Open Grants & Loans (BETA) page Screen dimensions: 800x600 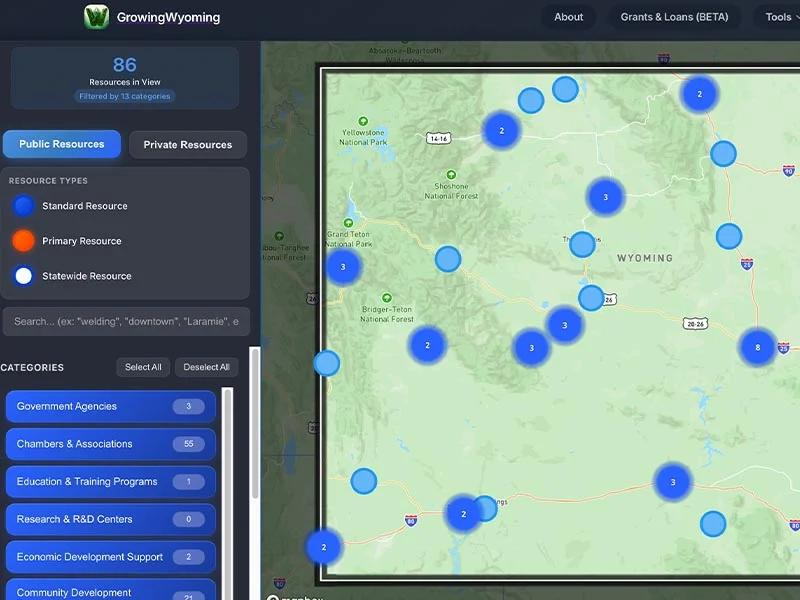(674, 17)
